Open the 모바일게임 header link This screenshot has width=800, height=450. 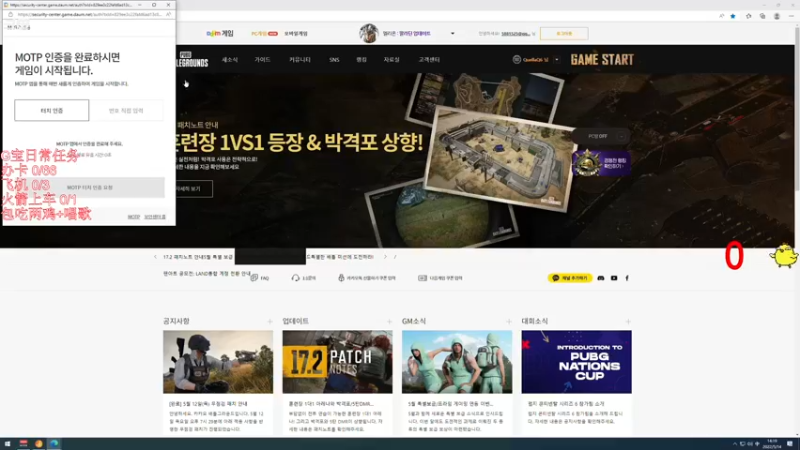pos(296,34)
